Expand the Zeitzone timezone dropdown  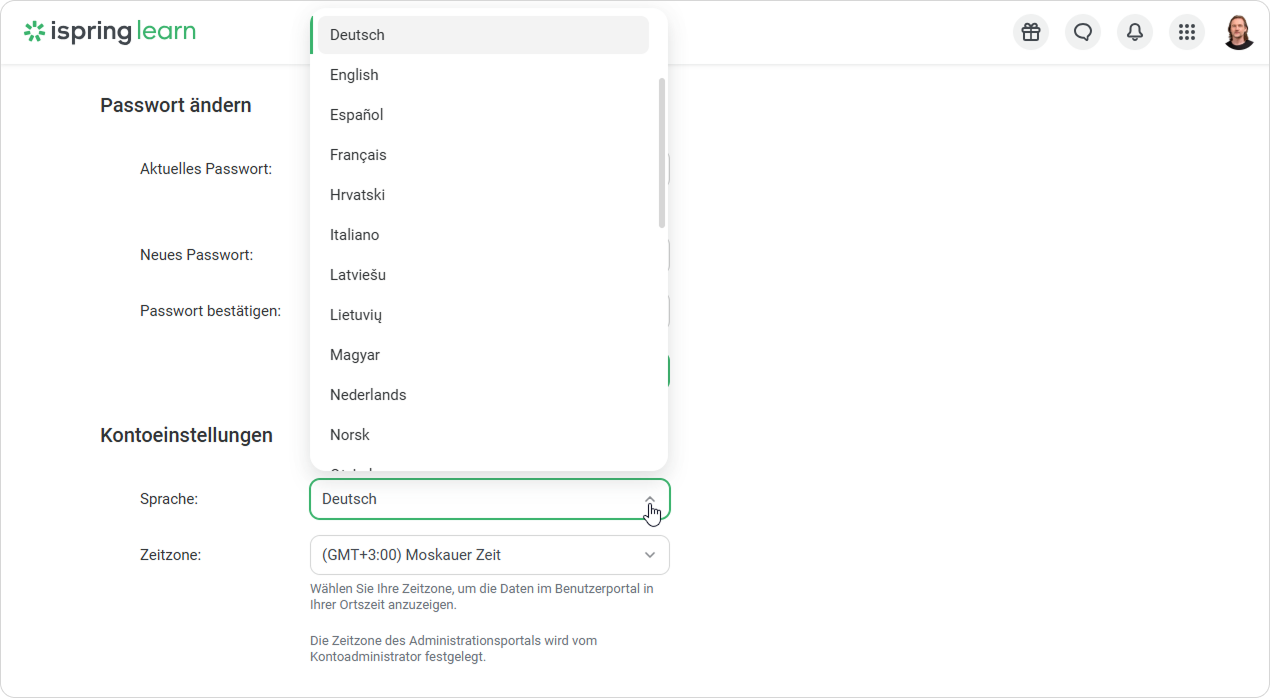click(489, 555)
